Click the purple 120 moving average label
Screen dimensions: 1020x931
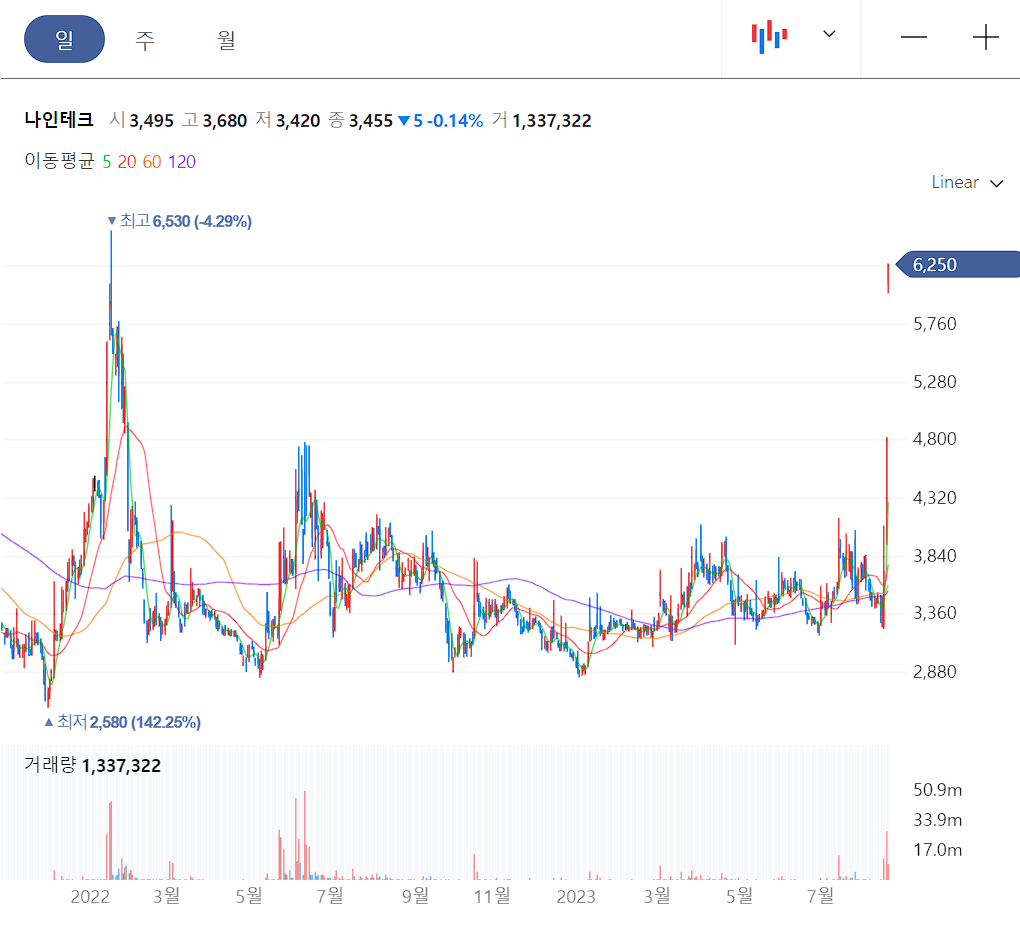tap(180, 161)
